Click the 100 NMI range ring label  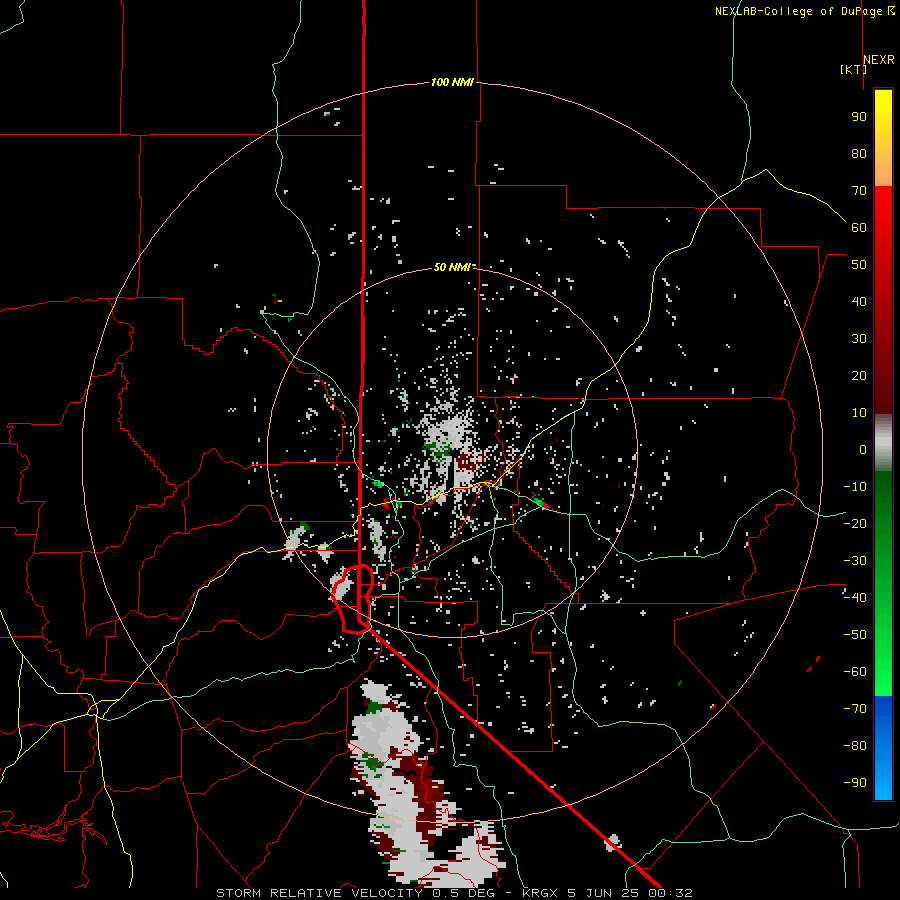click(452, 82)
